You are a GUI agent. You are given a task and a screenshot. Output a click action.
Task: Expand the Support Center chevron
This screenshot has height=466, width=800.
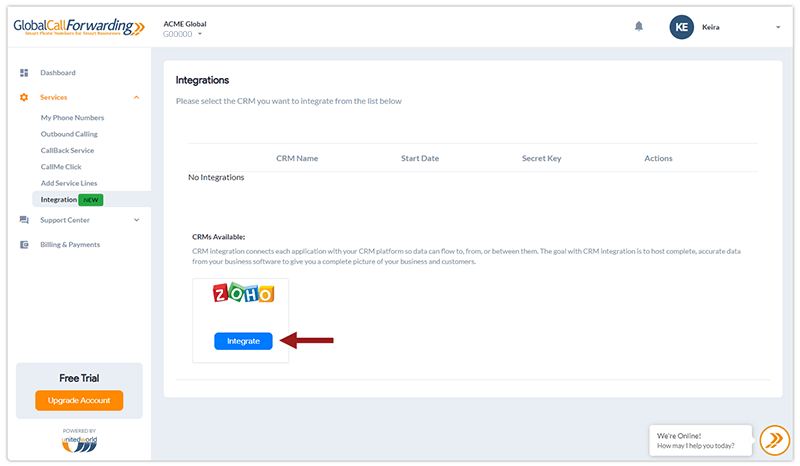[136, 220]
